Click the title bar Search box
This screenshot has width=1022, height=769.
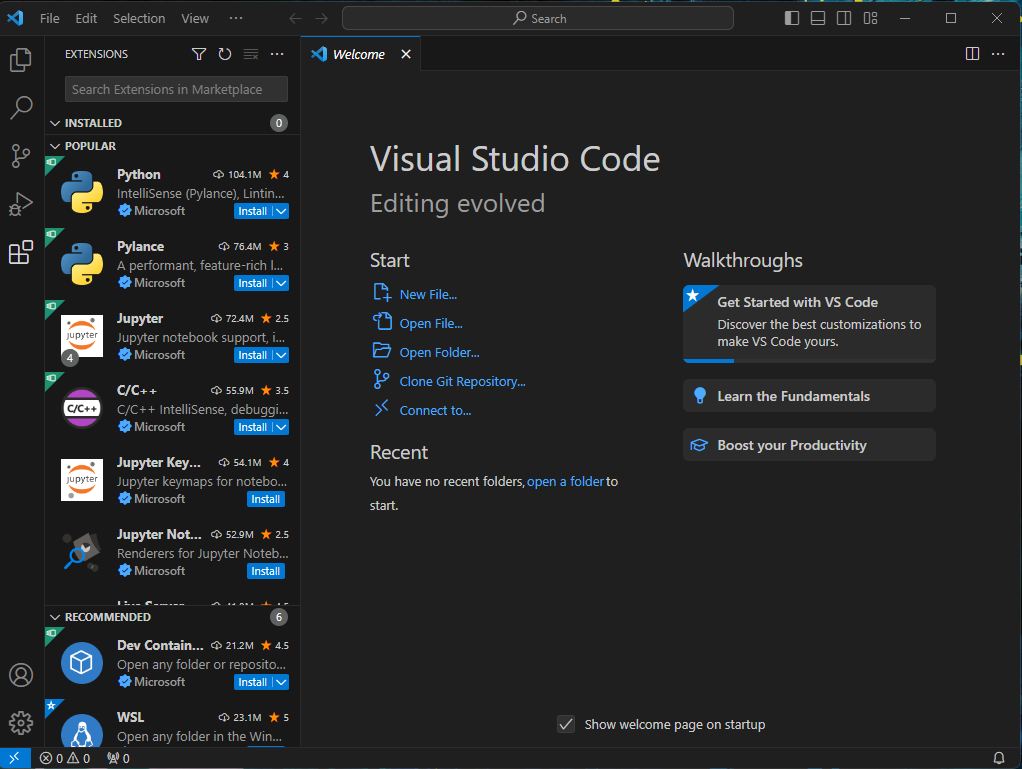coord(538,18)
